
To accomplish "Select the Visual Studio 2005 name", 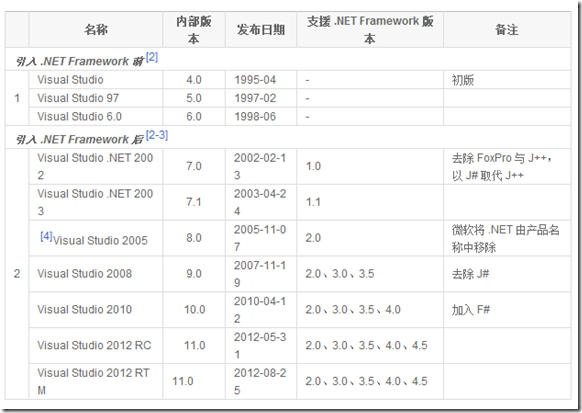I will click(x=100, y=240).
